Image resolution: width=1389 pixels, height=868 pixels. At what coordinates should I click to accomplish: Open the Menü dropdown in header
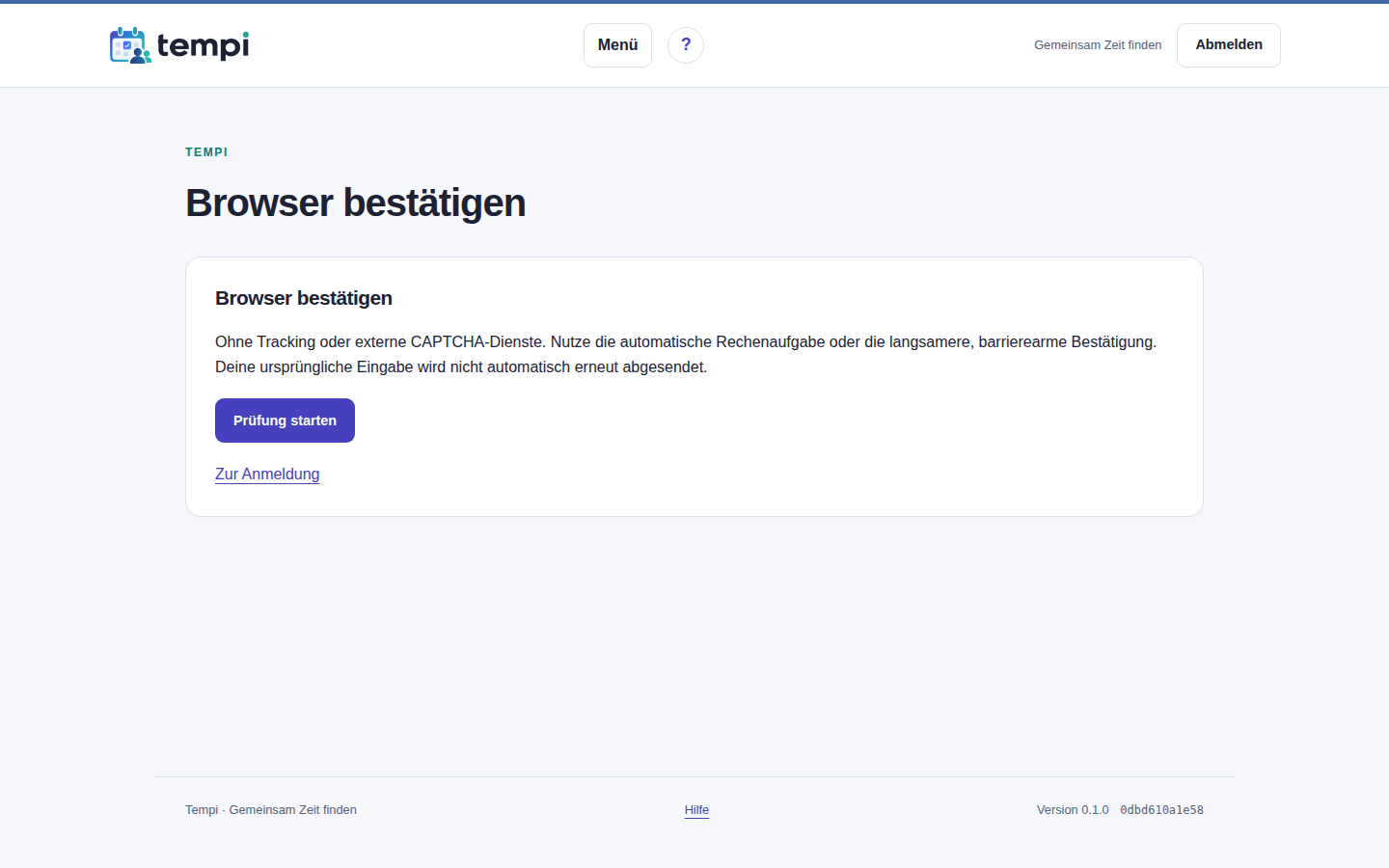coord(617,45)
